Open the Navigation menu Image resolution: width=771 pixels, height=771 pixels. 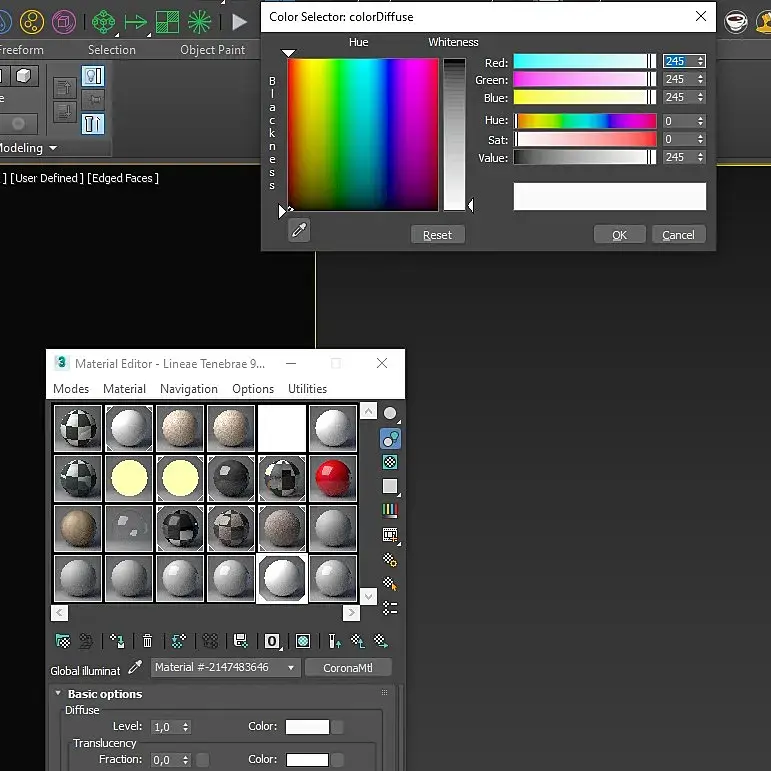click(x=189, y=389)
